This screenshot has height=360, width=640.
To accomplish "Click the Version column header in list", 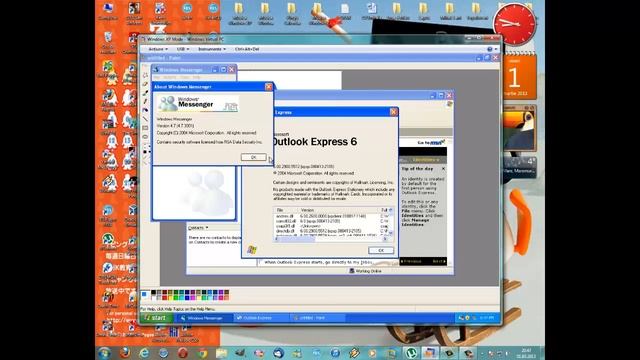I will pyautogui.click(x=339, y=210).
